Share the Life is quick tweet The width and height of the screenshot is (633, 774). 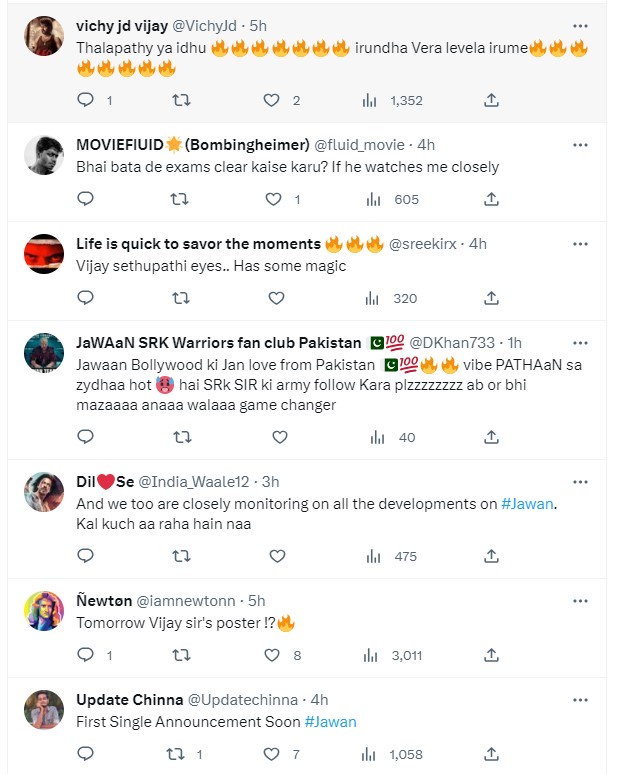pyautogui.click(x=491, y=298)
